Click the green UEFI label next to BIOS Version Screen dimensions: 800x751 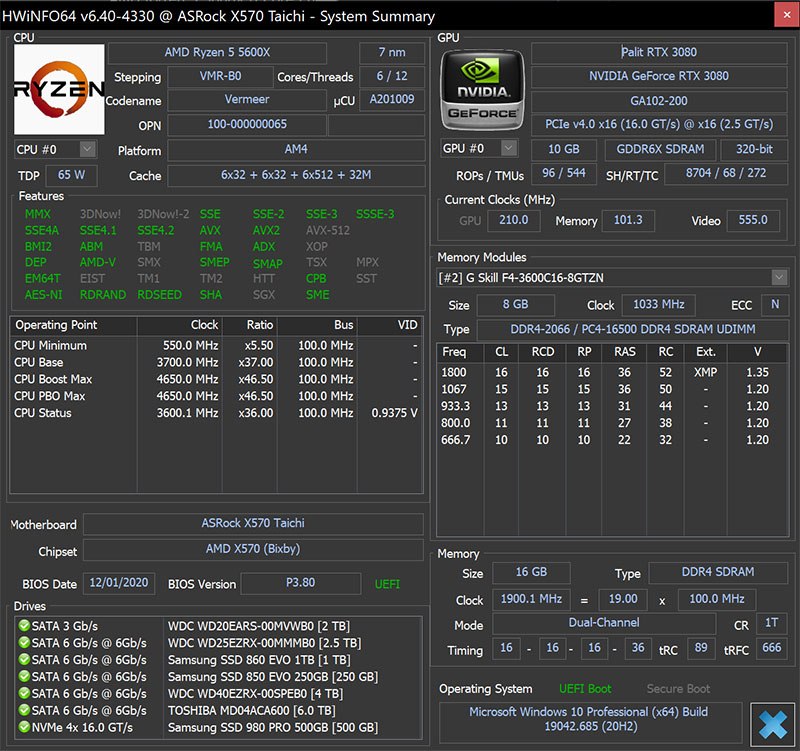click(x=387, y=584)
